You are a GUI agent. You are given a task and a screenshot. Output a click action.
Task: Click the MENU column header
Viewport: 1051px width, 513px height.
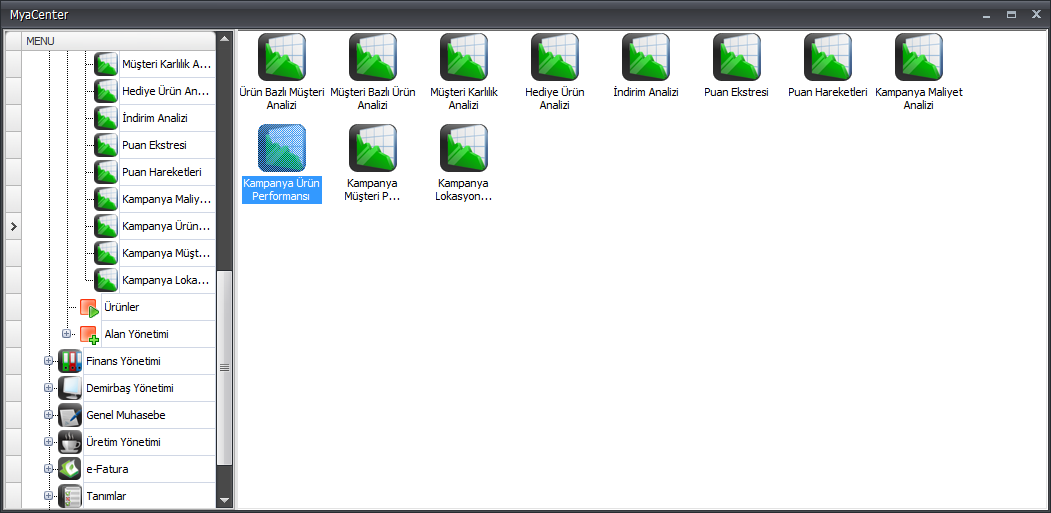tap(119, 41)
